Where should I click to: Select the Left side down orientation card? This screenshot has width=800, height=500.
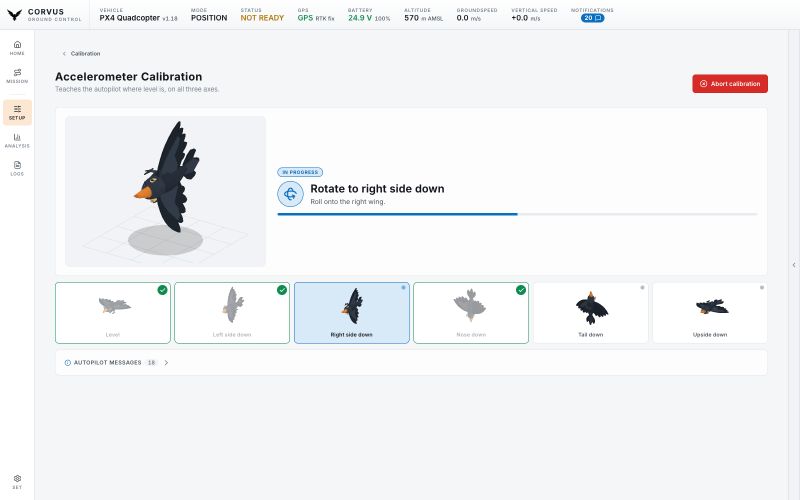pyautogui.click(x=232, y=313)
